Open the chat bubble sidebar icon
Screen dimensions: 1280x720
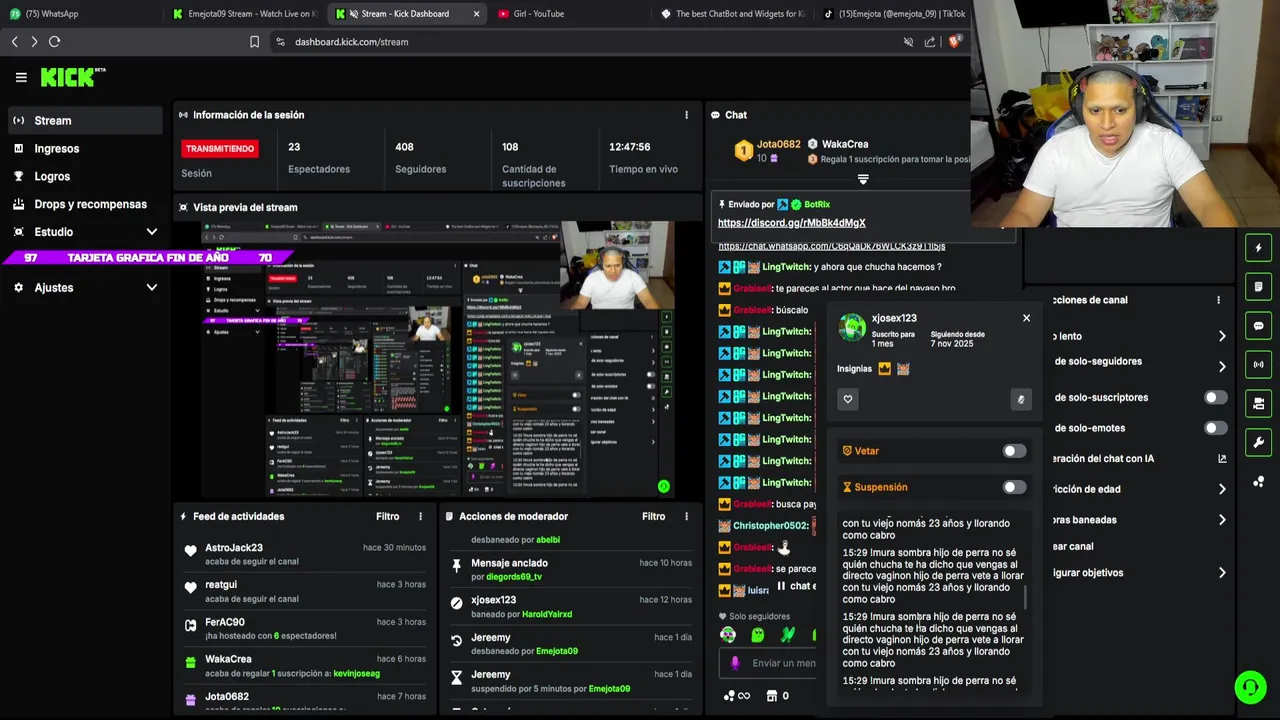pyautogui.click(x=1258, y=326)
